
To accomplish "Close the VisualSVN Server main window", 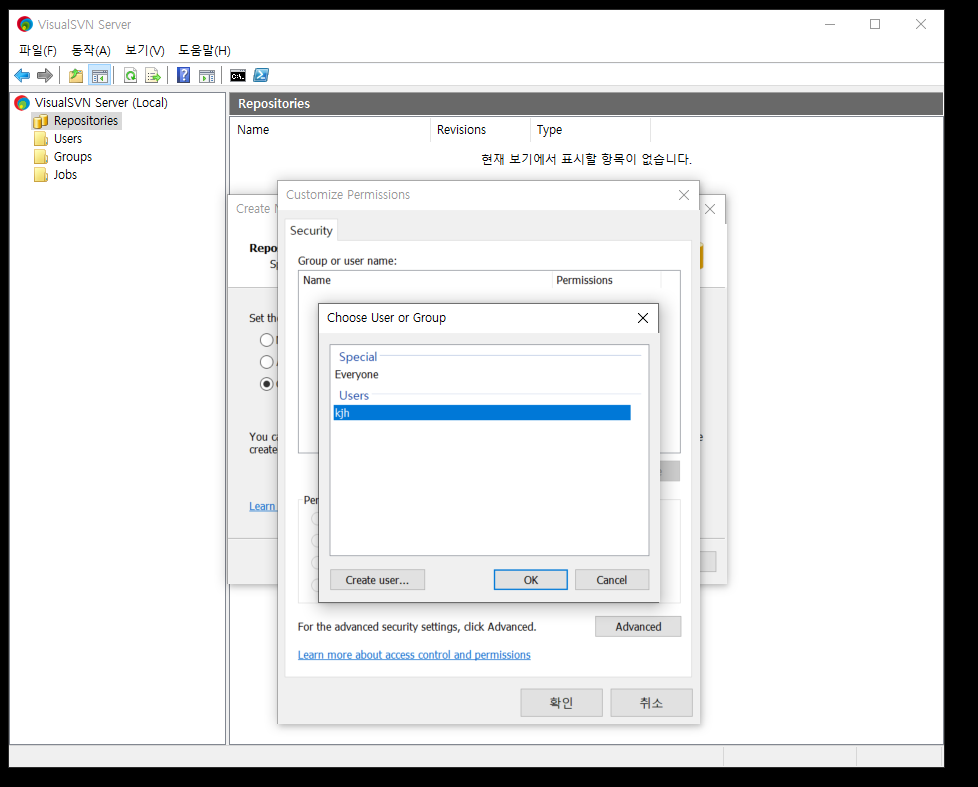I will click(x=921, y=24).
